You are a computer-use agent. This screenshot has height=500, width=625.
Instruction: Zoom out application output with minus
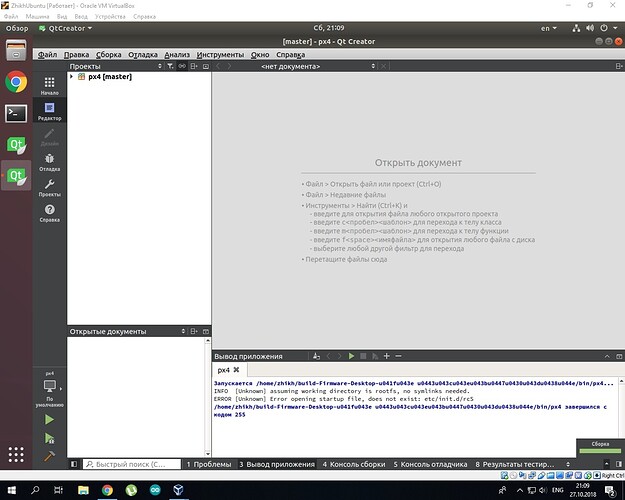[398, 356]
